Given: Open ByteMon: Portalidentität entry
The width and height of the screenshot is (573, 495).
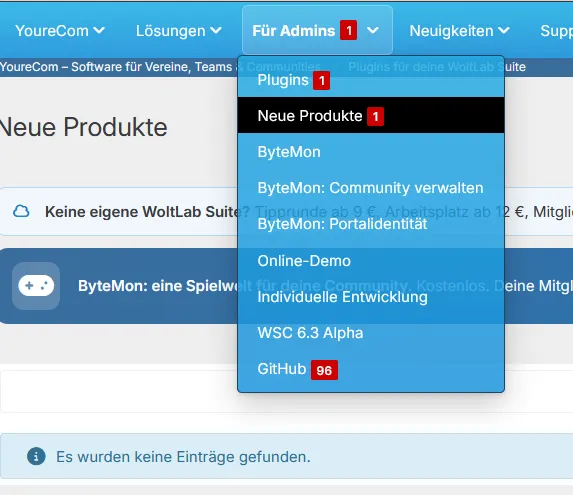Looking at the screenshot, I should click(x=371, y=224).
